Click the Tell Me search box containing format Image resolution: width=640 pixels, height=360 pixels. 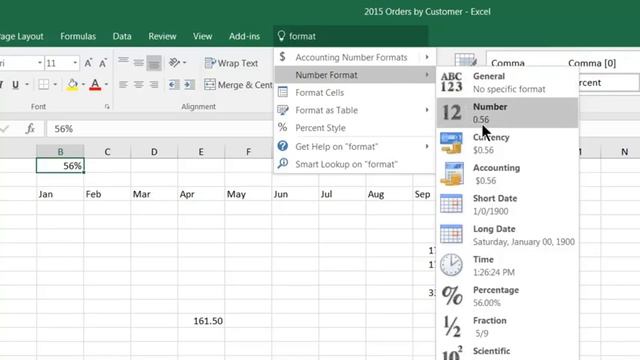click(x=351, y=36)
